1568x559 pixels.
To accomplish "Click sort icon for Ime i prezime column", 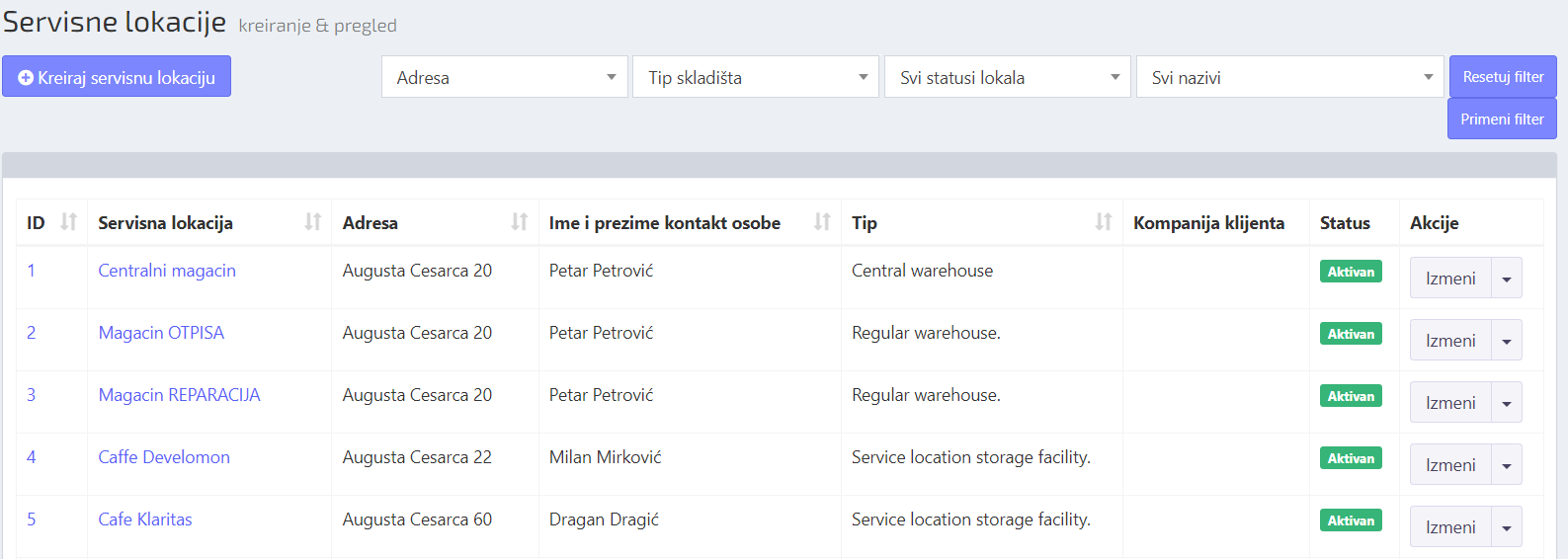I will pos(821,222).
